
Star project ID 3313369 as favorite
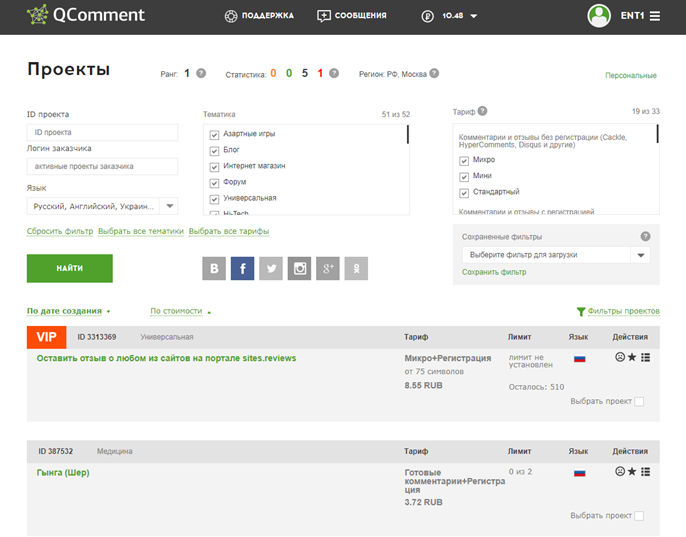[632, 357]
